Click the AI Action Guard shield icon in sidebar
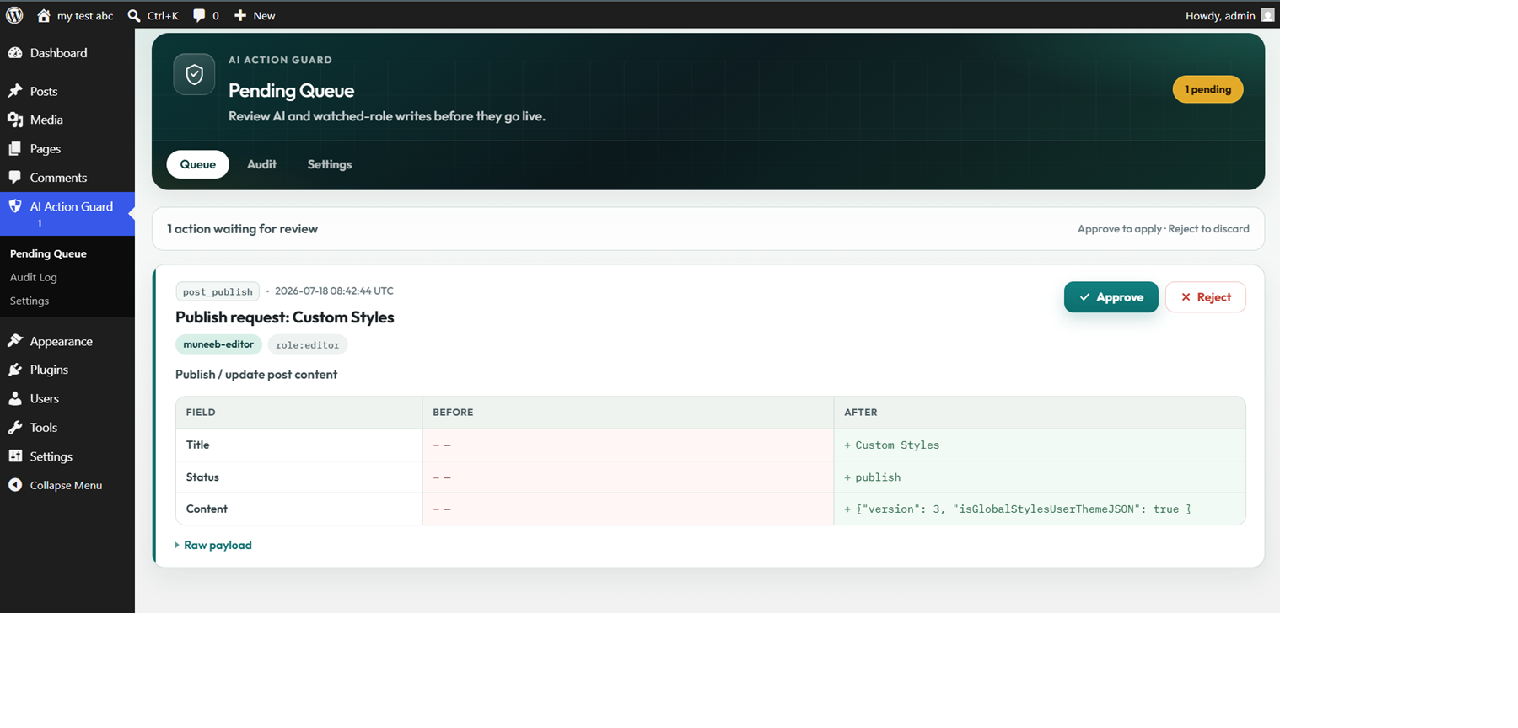This screenshot has height=728, width=1518. click(x=15, y=207)
